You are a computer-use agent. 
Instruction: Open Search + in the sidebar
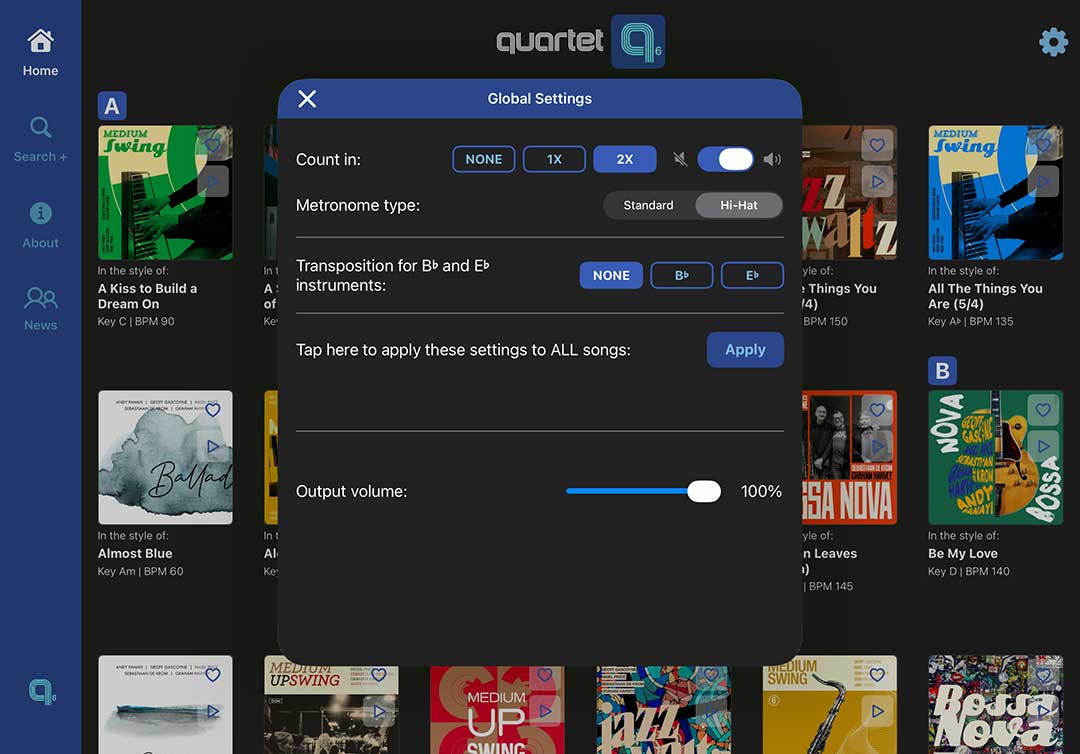[x=40, y=140]
